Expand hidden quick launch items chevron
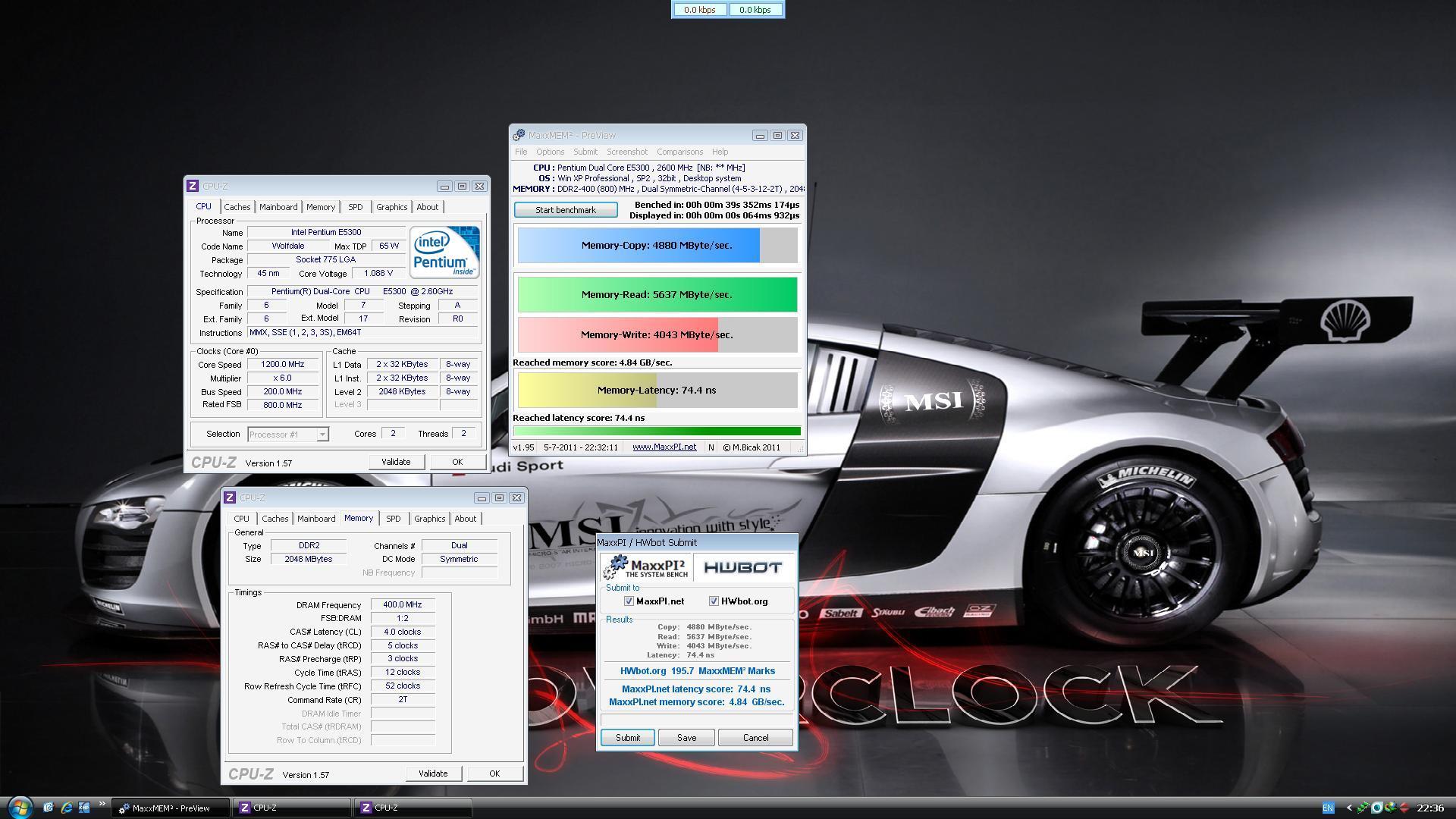1456x819 pixels. [102, 805]
